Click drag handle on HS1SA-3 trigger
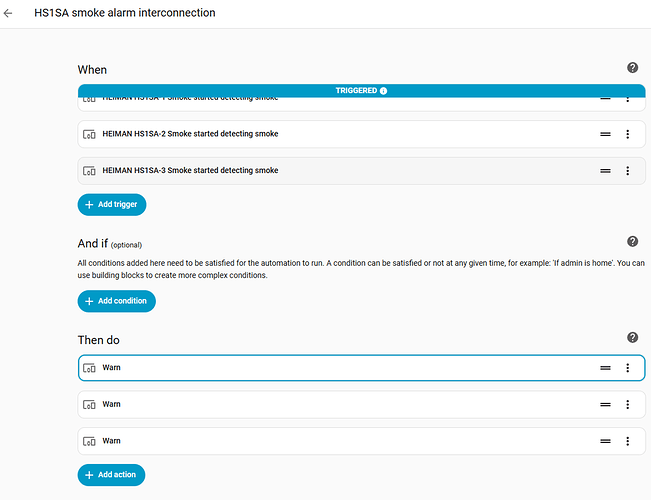The width and height of the screenshot is (651, 500). point(605,171)
